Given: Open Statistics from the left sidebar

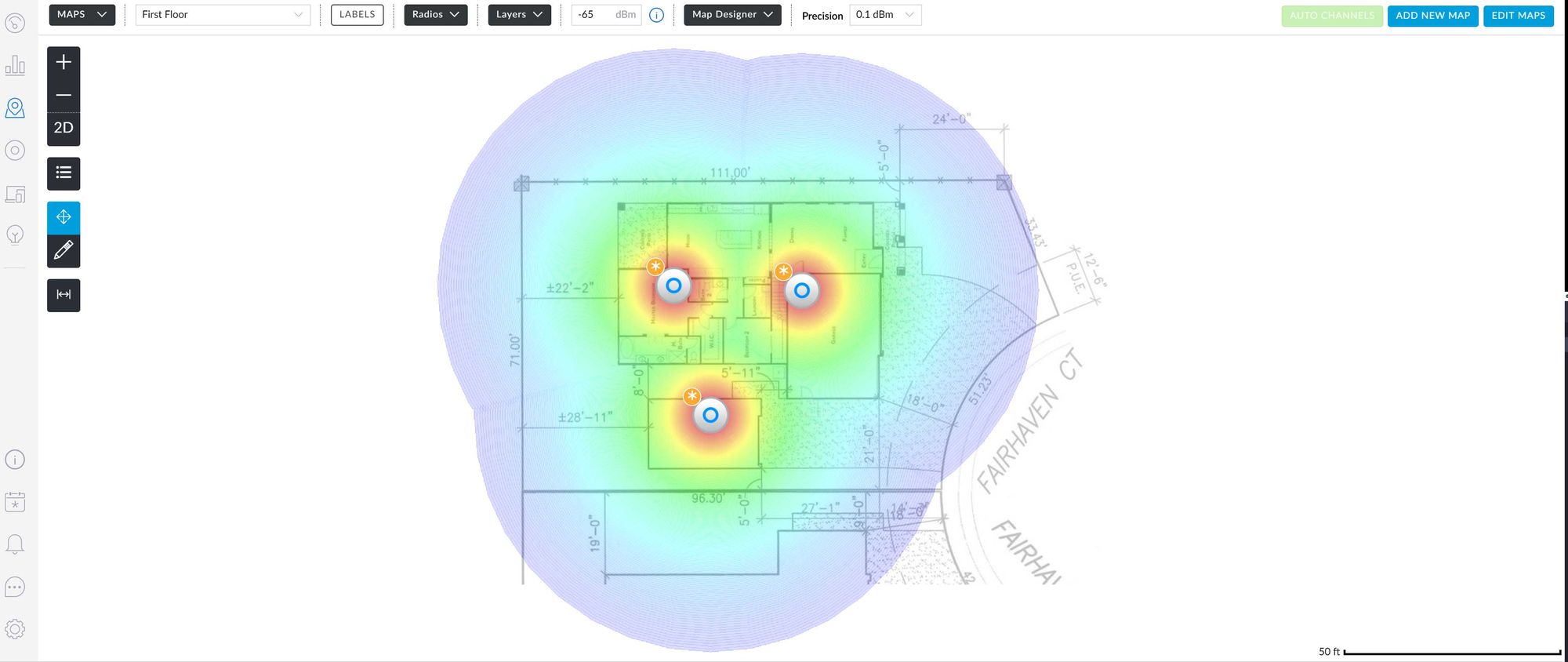Looking at the screenshot, I should (x=15, y=65).
